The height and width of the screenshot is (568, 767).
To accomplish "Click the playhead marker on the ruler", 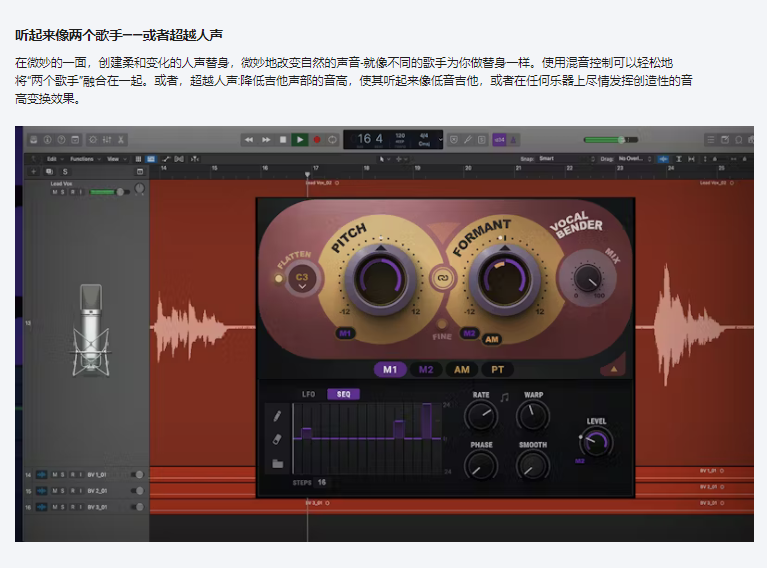I will pyautogui.click(x=307, y=174).
